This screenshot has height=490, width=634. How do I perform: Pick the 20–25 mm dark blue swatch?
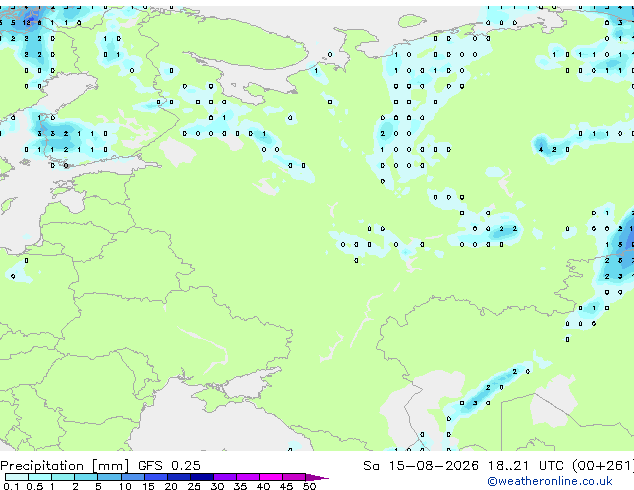pyautogui.click(x=179, y=477)
